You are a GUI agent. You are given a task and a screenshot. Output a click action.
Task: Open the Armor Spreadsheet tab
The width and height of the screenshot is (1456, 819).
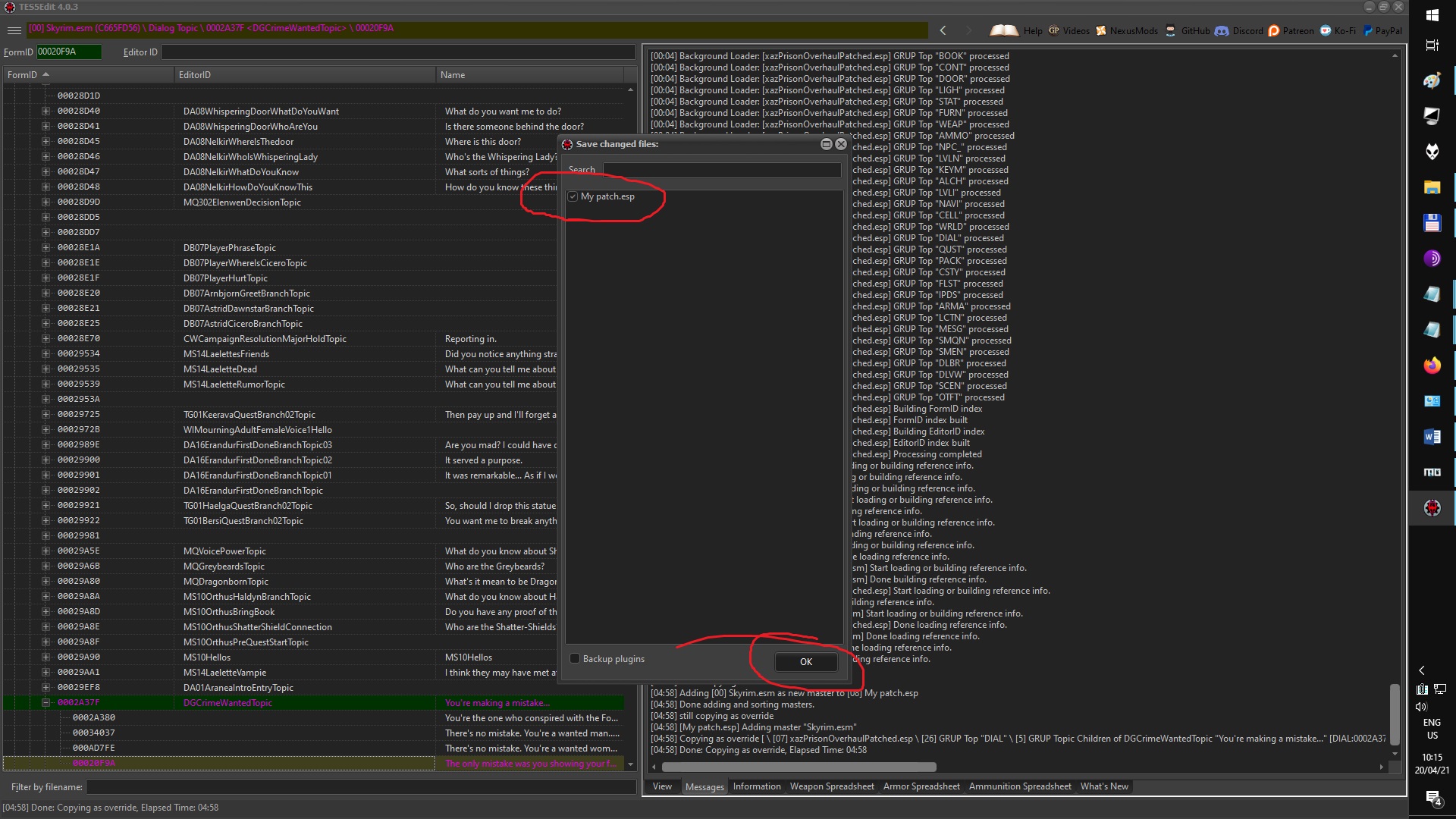pyautogui.click(x=921, y=786)
